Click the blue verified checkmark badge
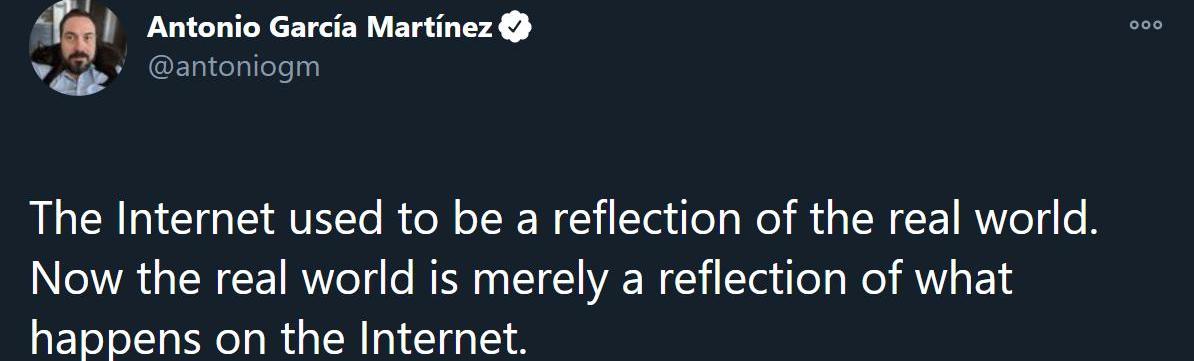The image size is (1194, 361). [x=515, y=29]
